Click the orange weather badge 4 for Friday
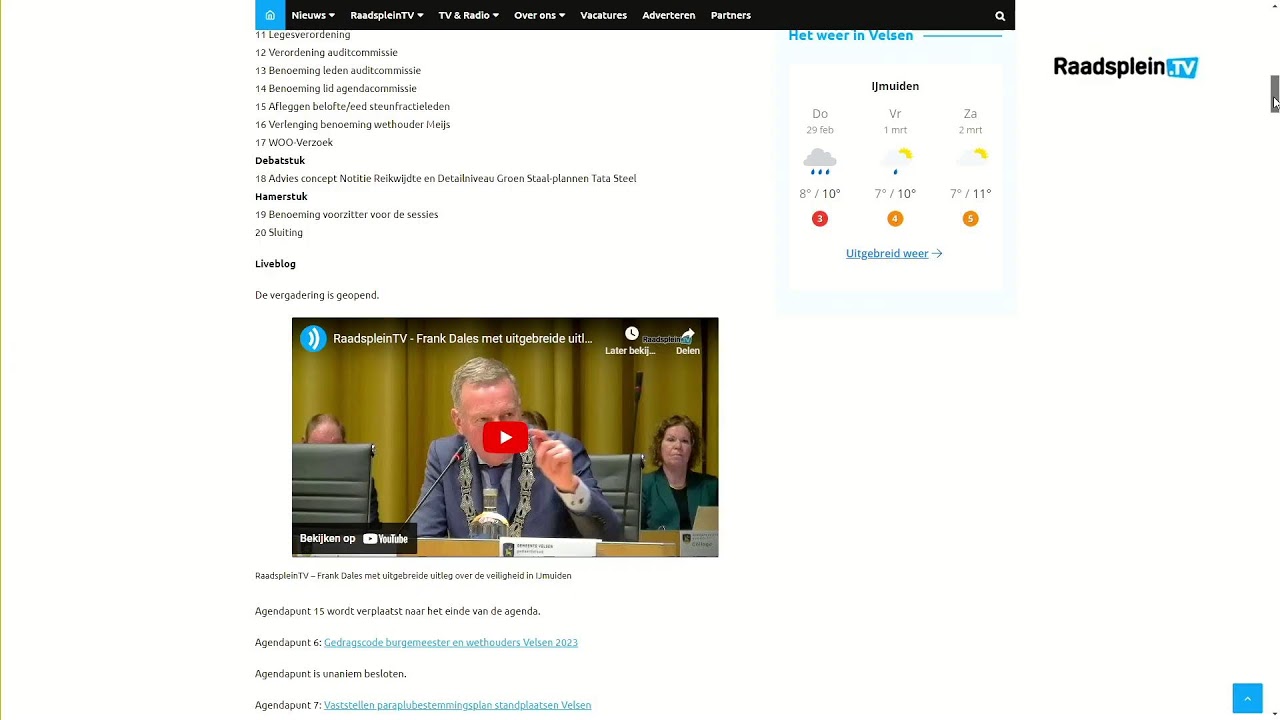This screenshot has height=720, width=1280. coord(895,219)
